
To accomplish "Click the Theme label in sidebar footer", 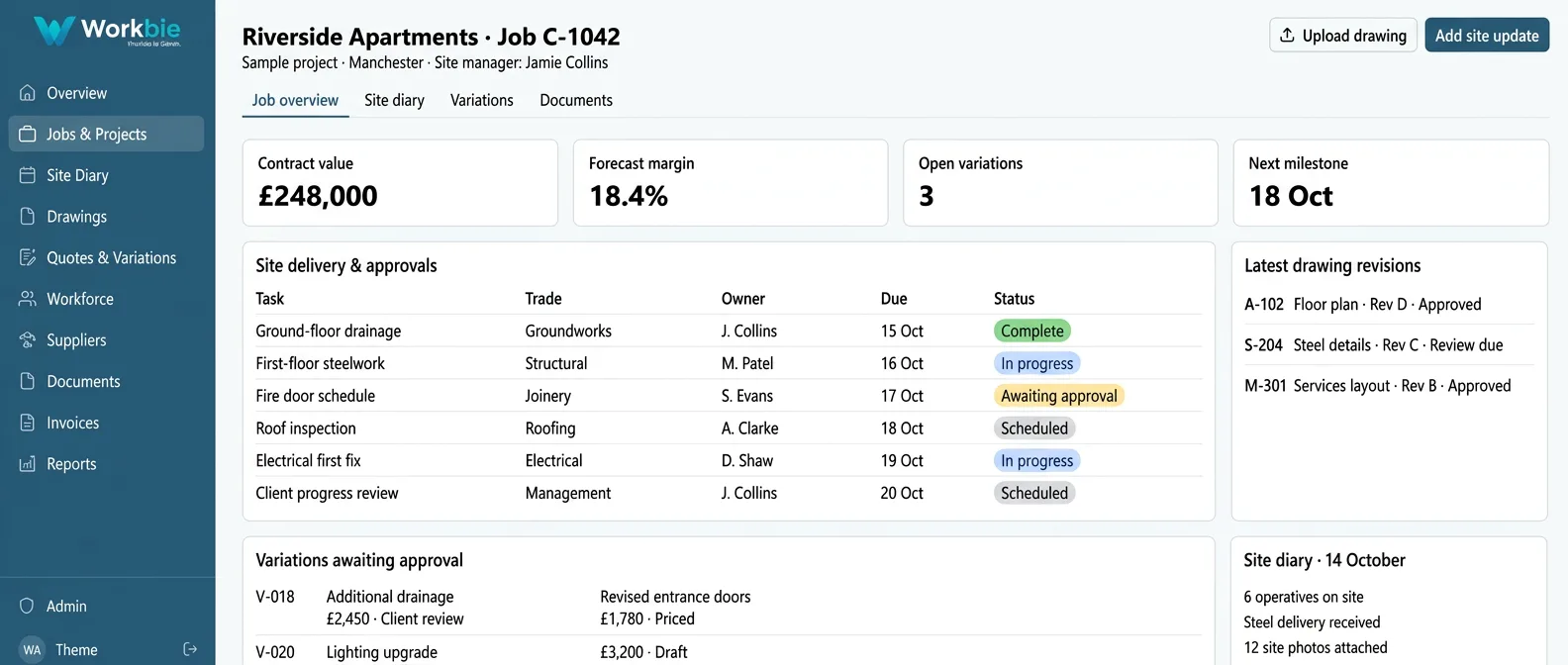I will pyautogui.click(x=76, y=650).
